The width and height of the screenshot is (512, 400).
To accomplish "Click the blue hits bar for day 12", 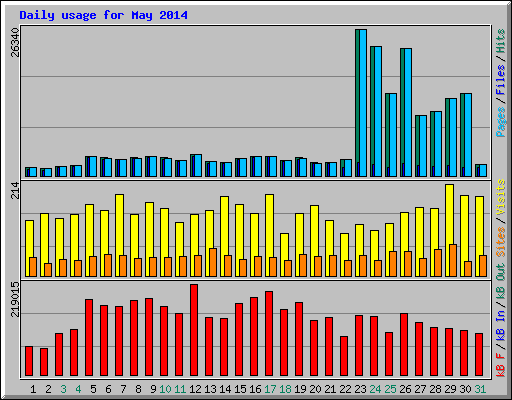I will (198, 166).
